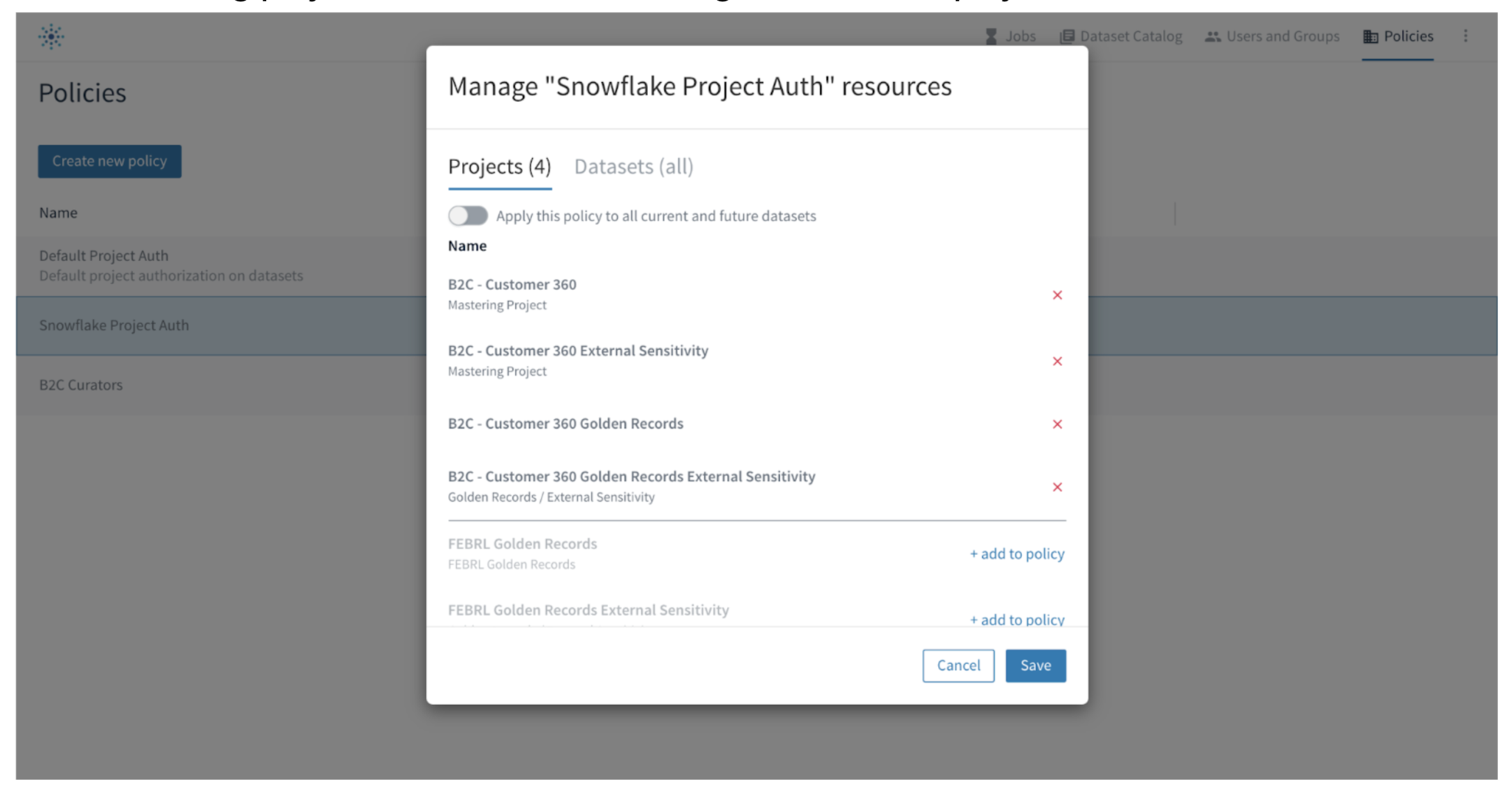Open the Jobs page from the hourglass icon
This screenshot has height=789, width=1512.
(x=992, y=36)
